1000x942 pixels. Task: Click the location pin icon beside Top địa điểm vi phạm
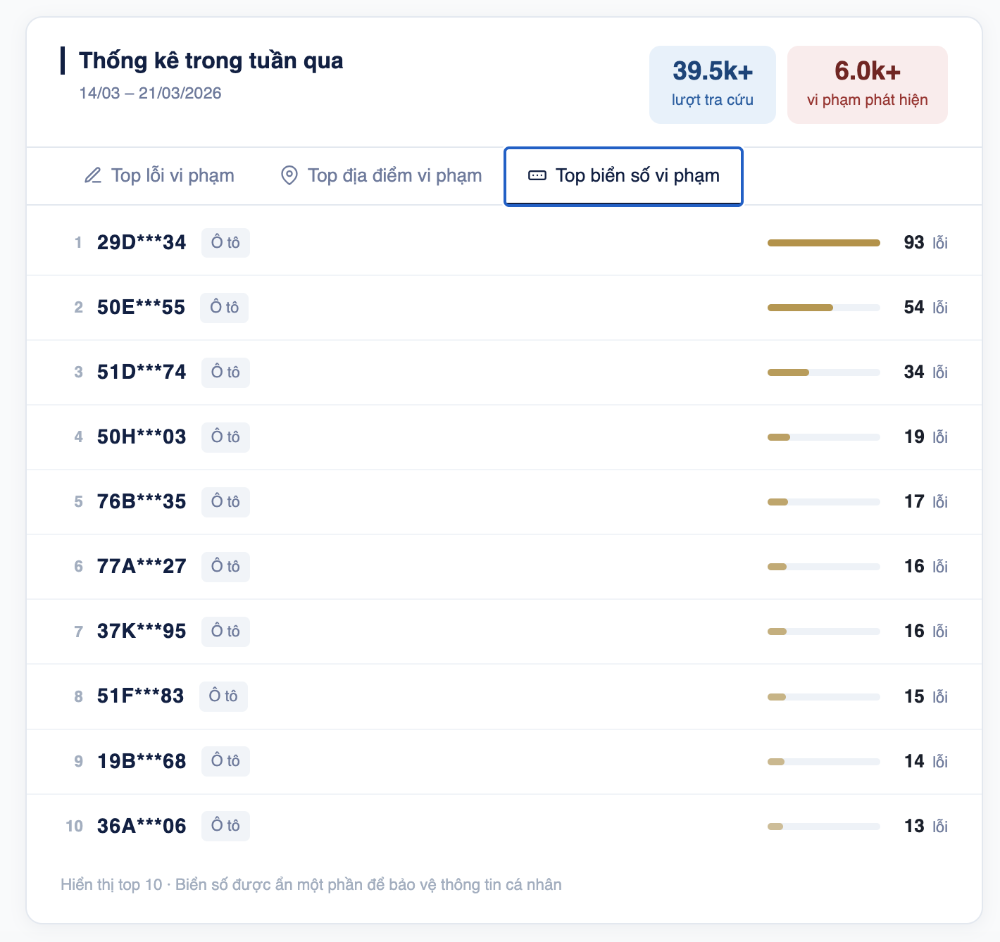click(x=290, y=175)
